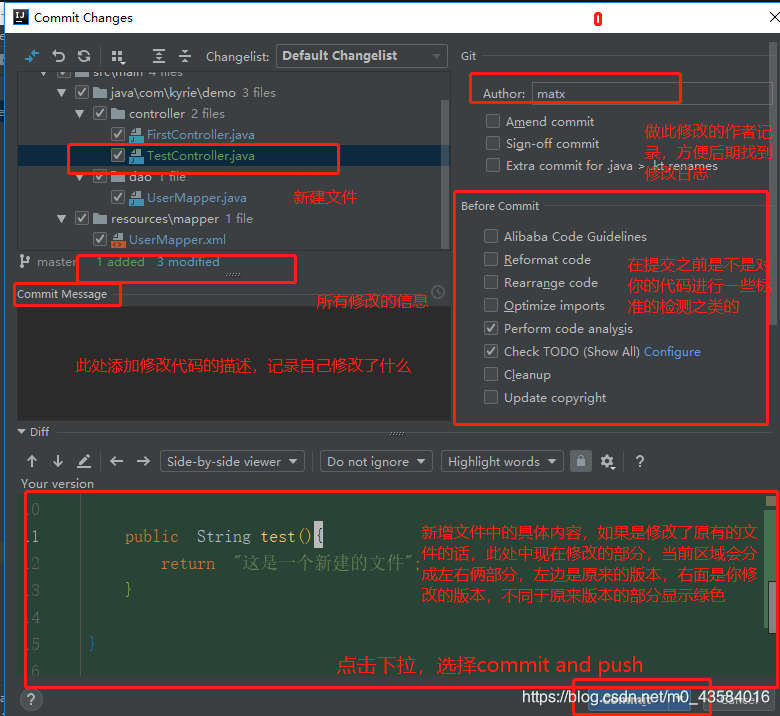
Task: Enable Update copyright checkbox
Action: point(490,397)
